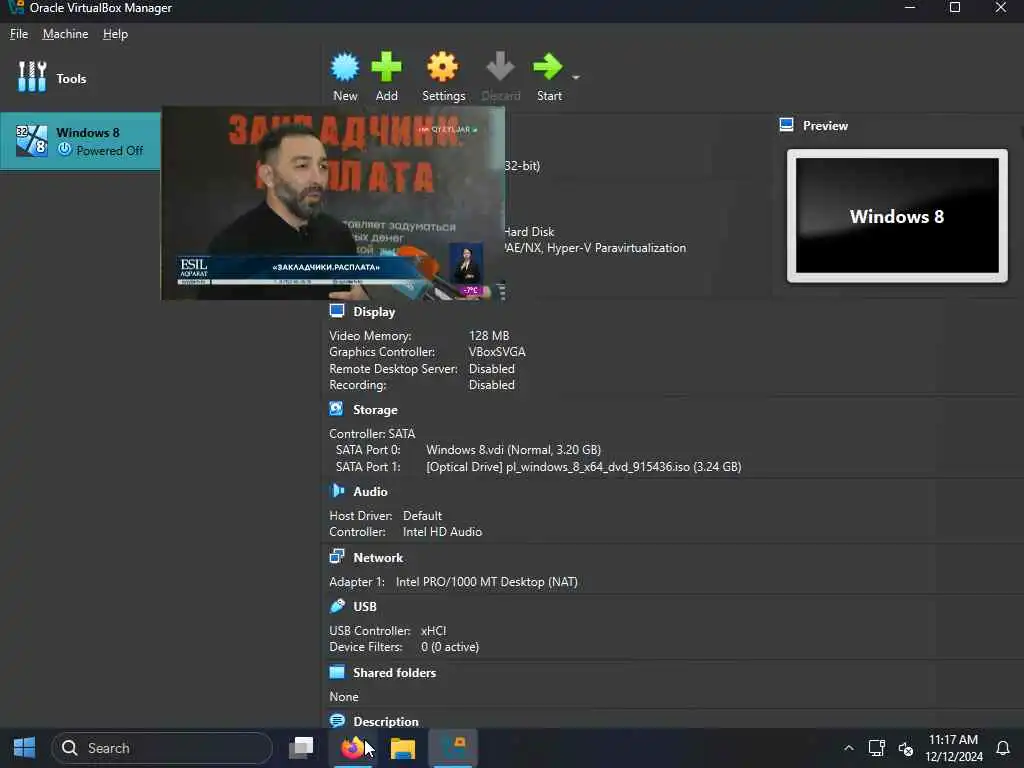Open the Settings gear in the toolbar
The width and height of the screenshot is (1024, 768).
[443, 67]
